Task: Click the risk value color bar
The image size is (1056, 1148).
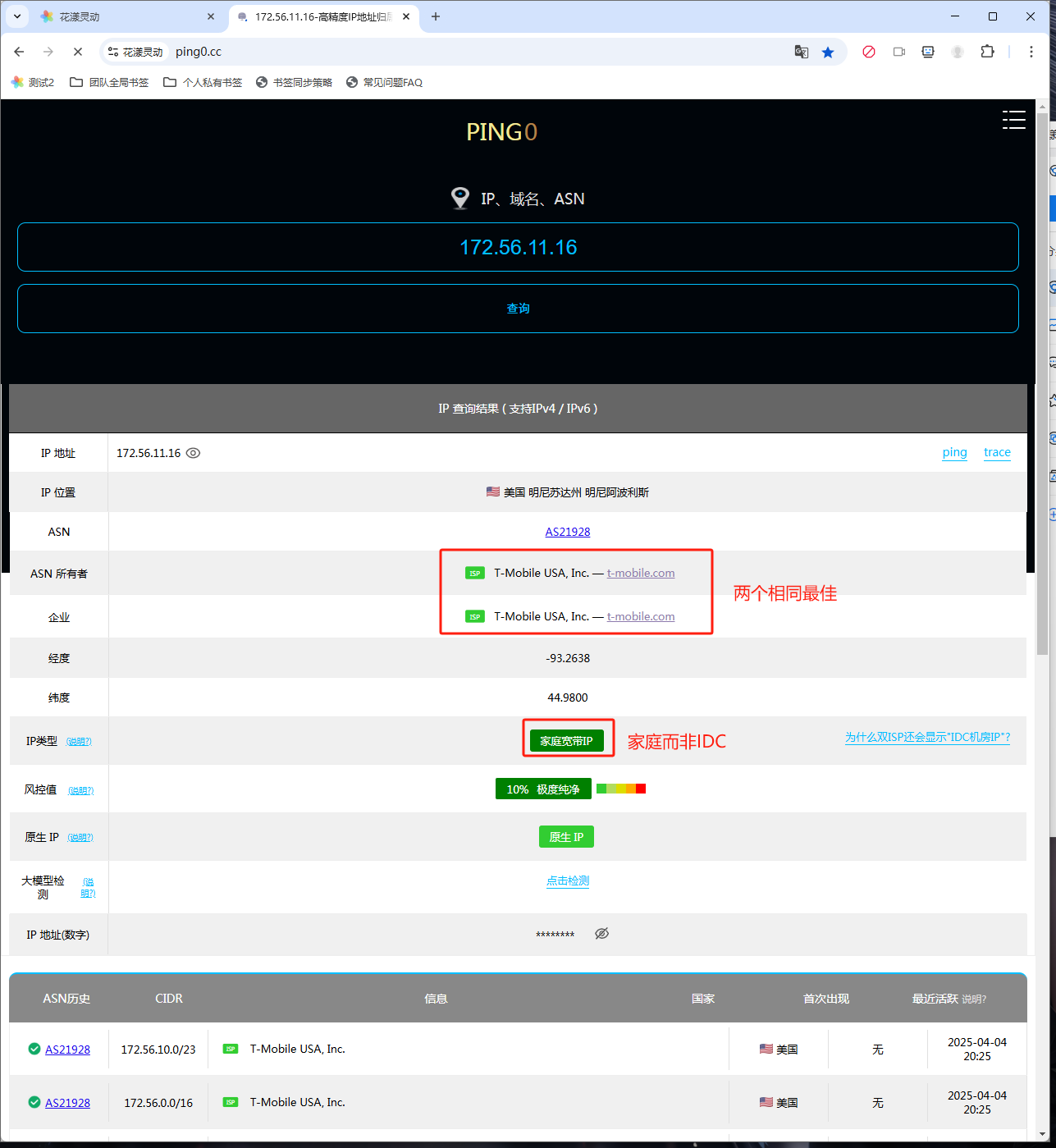Action: click(x=621, y=789)
